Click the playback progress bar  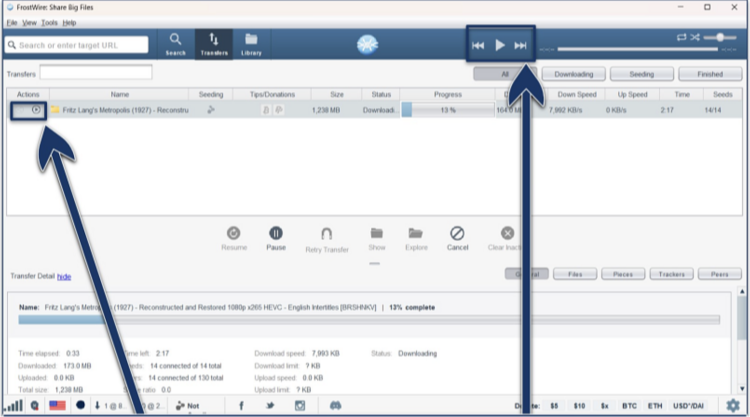pyautogui.click(x=638, y=49)
